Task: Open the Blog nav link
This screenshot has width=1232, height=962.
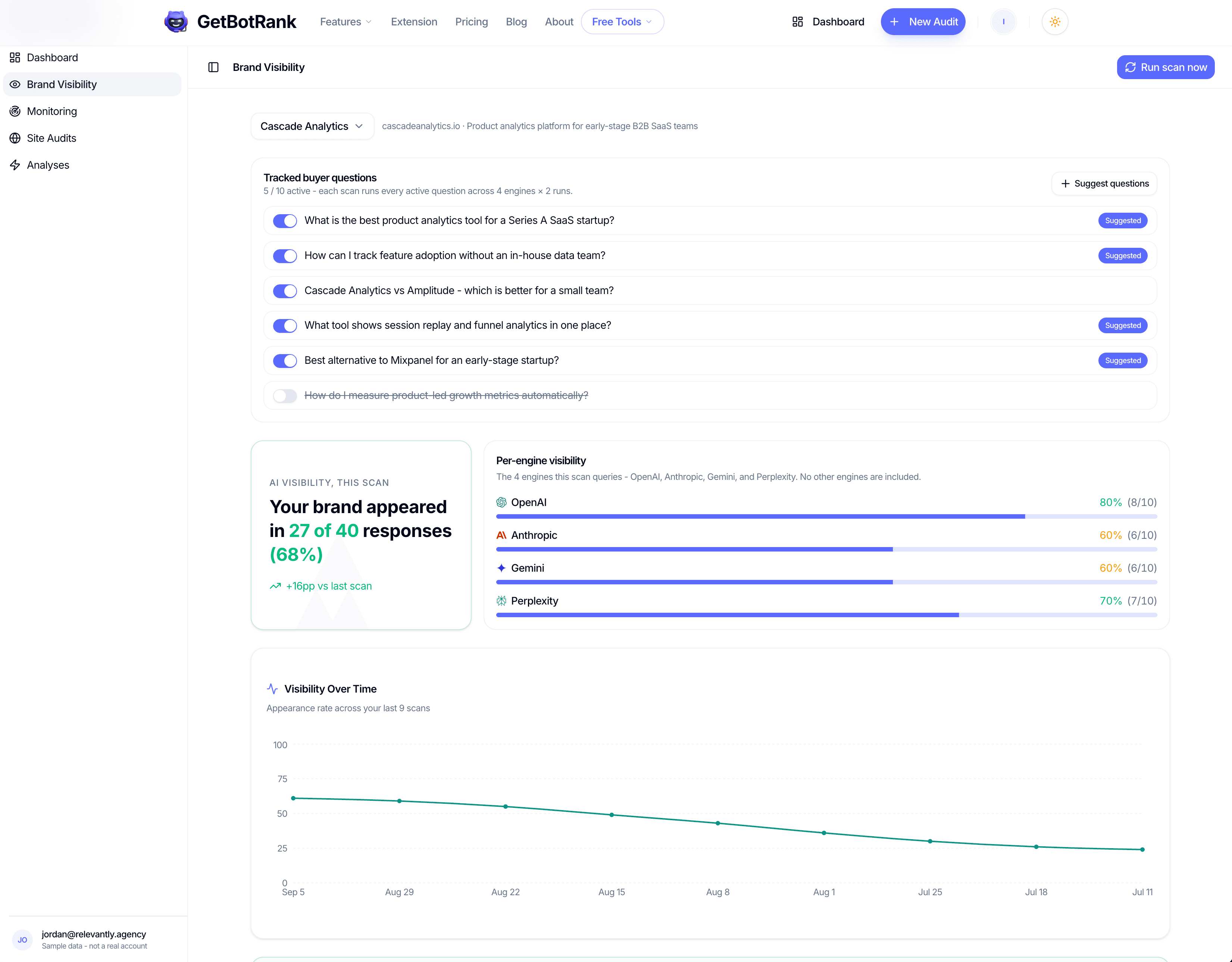Action: pos(516,21)
